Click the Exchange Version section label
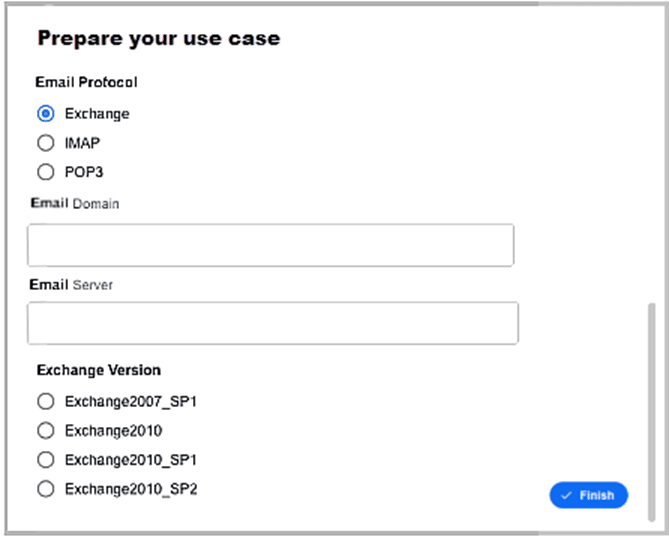This screenshot has width=669, height=540. (x=99, y=370)
